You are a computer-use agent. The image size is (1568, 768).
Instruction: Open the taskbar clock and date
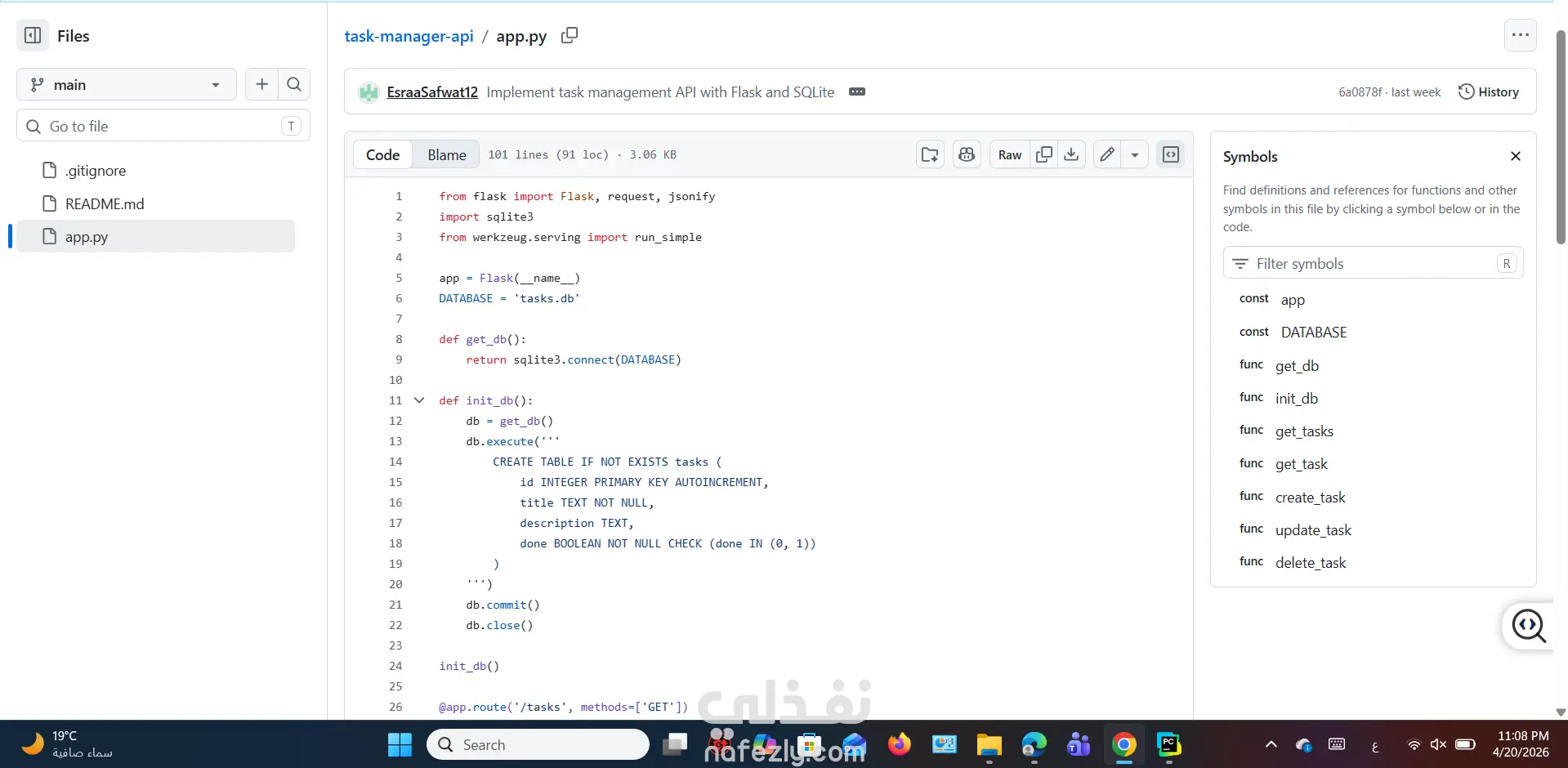click(1521, 744)
